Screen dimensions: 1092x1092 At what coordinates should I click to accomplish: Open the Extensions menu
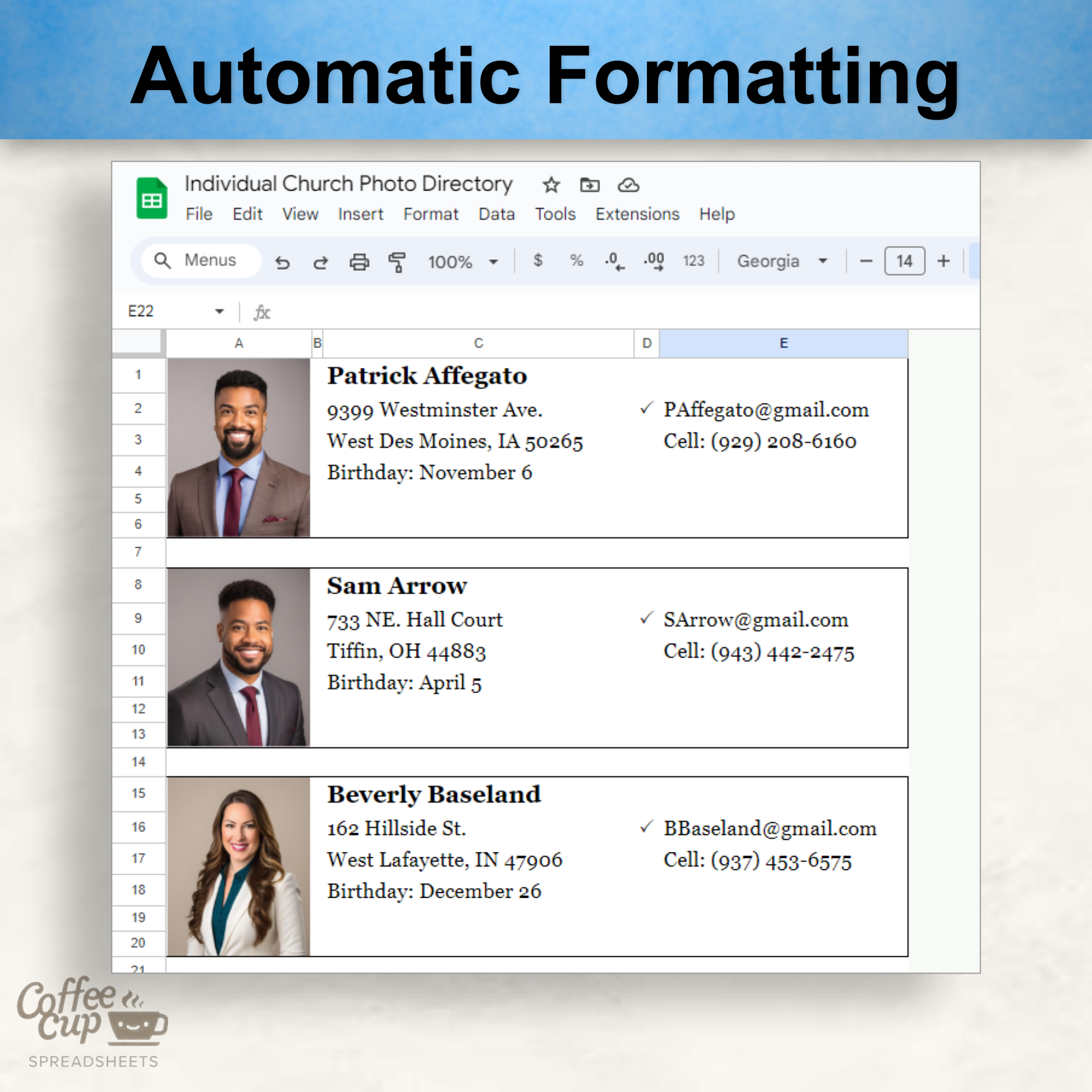637,213
